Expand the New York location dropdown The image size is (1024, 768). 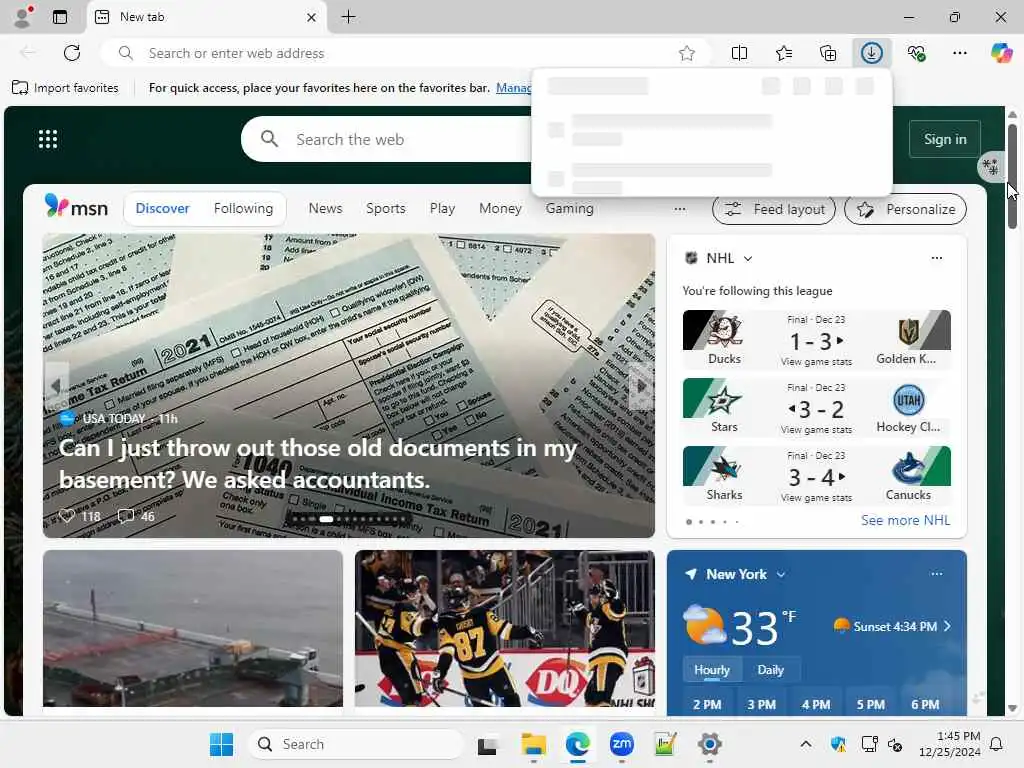point(780,575)
